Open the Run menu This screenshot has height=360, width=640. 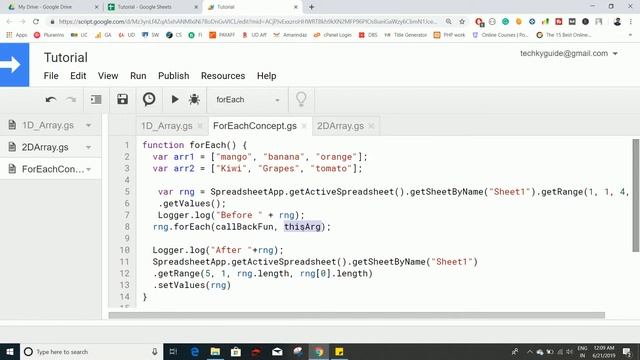[x=138, y=76]
